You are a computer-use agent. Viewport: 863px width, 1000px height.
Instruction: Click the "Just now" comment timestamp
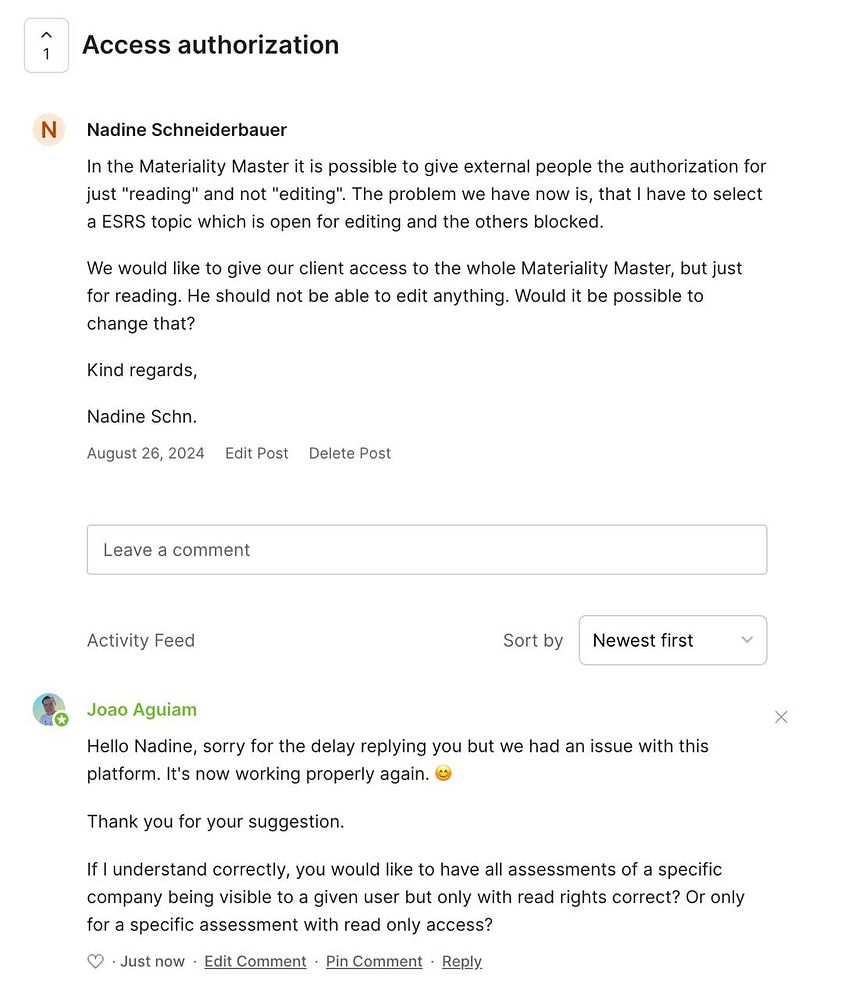click(x=153, y=962)
